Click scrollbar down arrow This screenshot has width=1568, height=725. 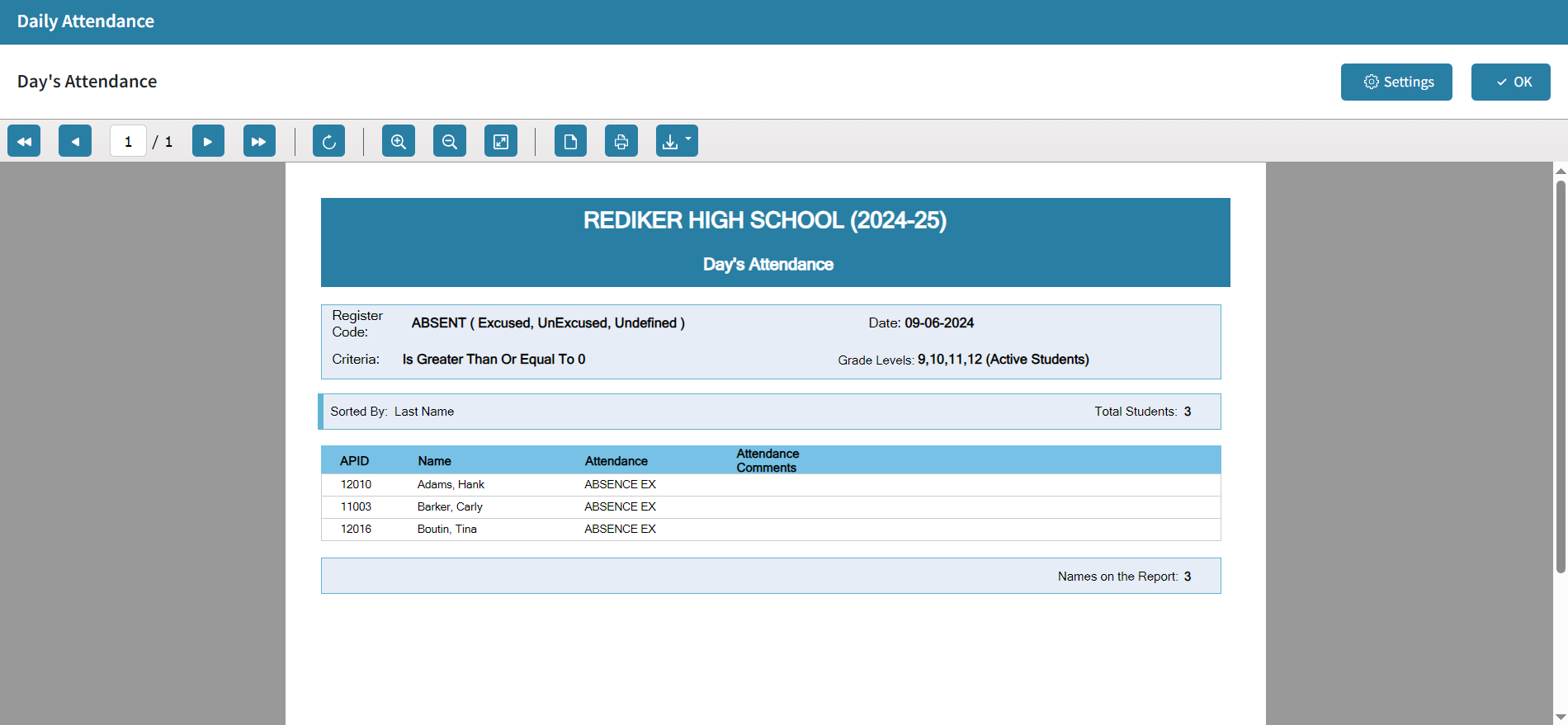pyautogui.click(x=1561, y=718)
